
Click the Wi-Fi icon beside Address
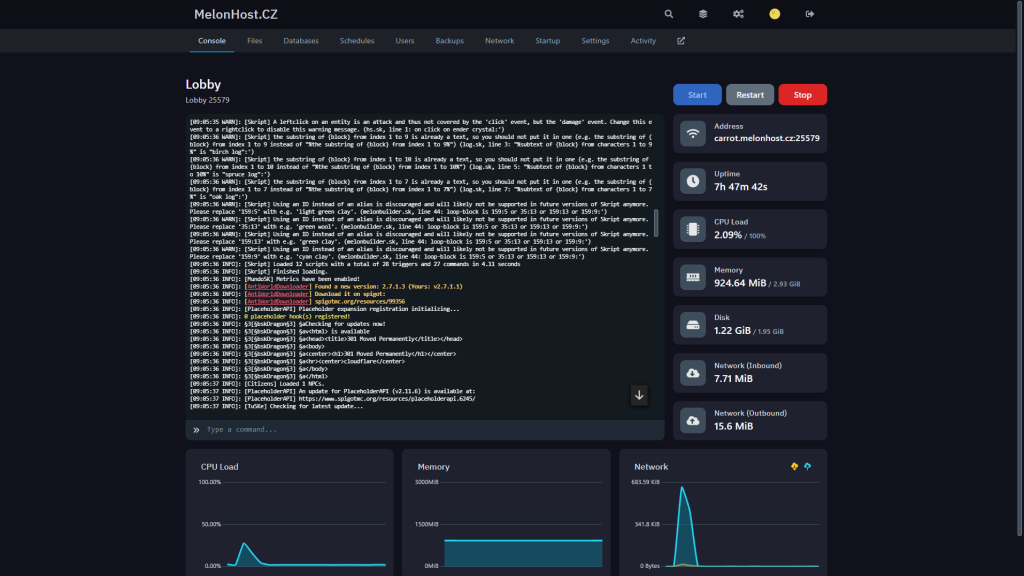693,133
